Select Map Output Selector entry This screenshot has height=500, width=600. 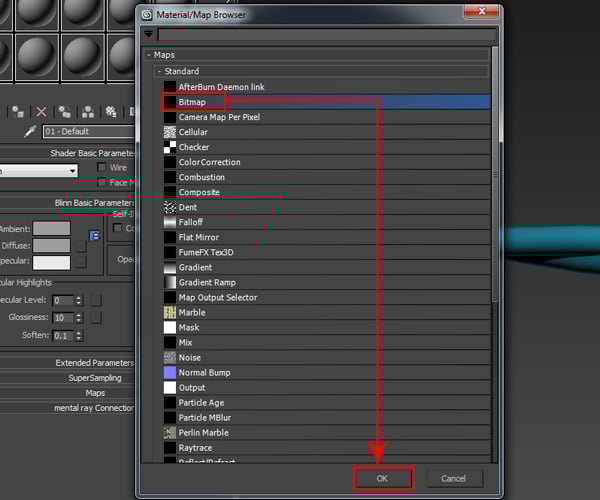click(326, 297)
